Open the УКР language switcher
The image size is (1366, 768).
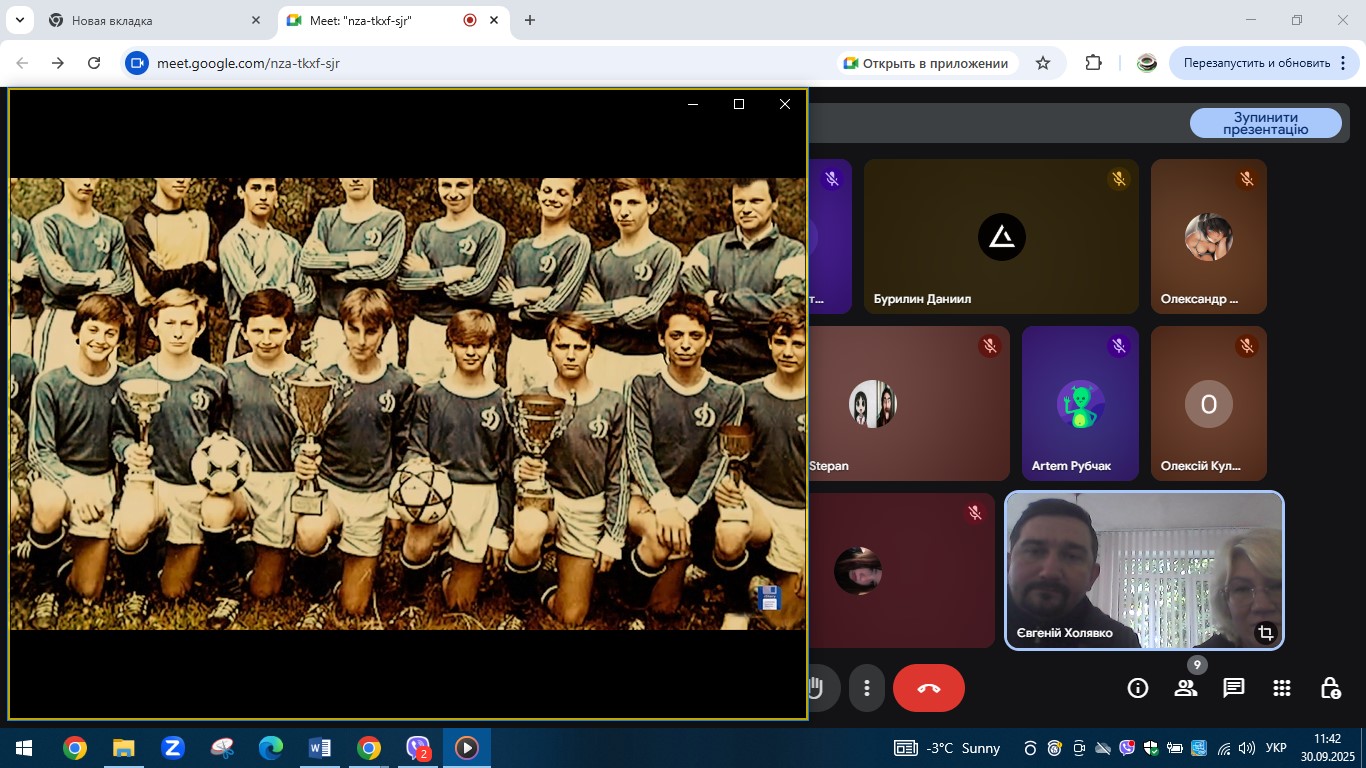(x=1276, y=748)
